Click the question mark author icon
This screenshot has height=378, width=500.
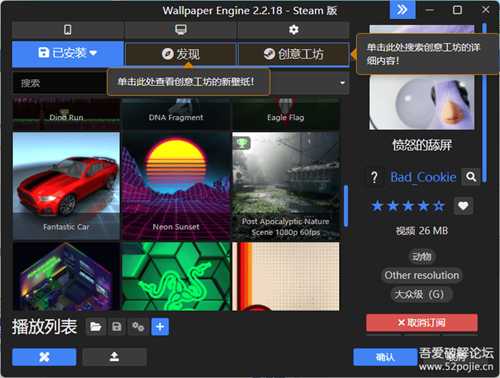tap(374, 177)
